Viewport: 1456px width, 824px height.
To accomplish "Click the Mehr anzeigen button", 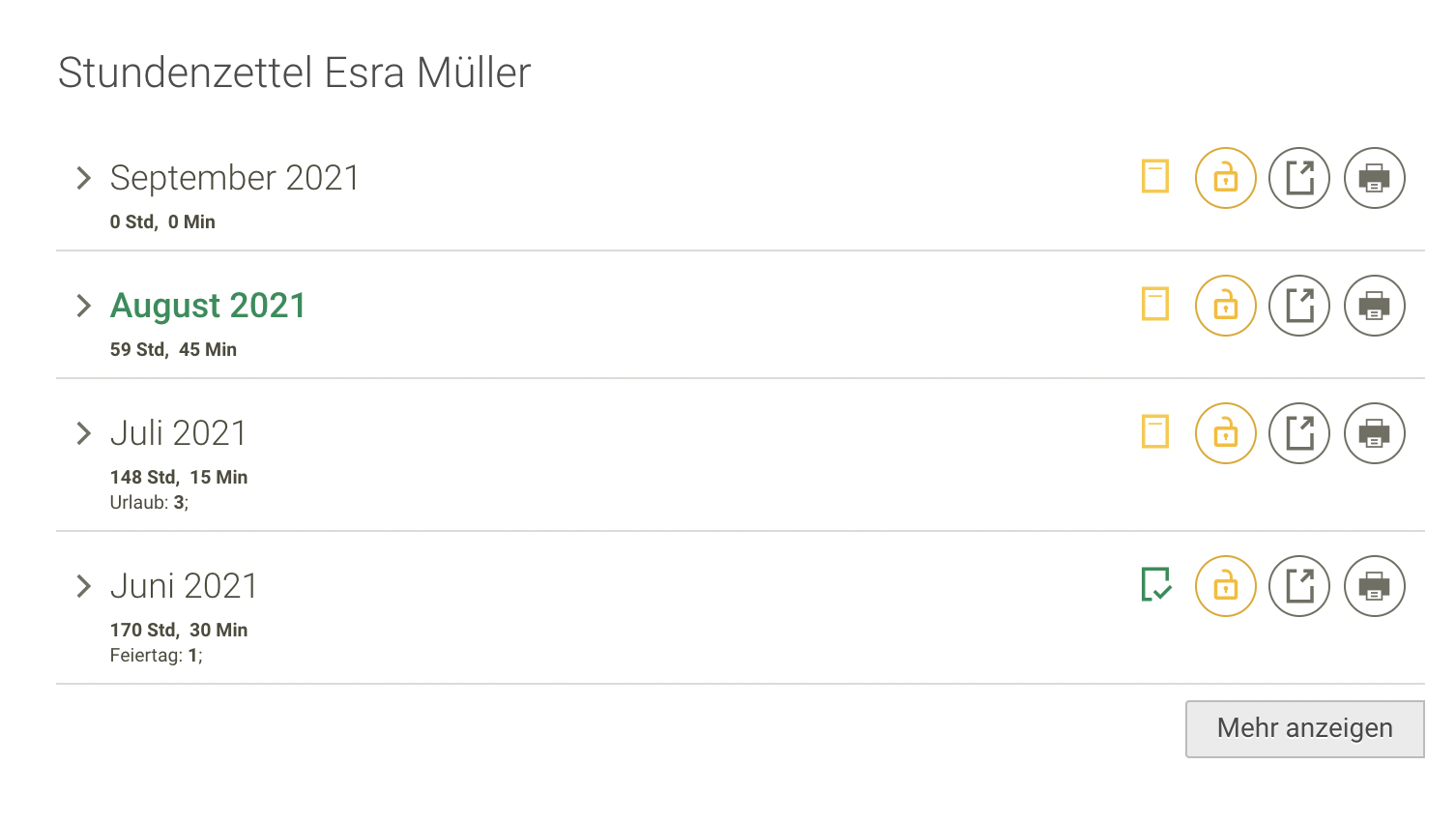I will (x=1303, y=728).
